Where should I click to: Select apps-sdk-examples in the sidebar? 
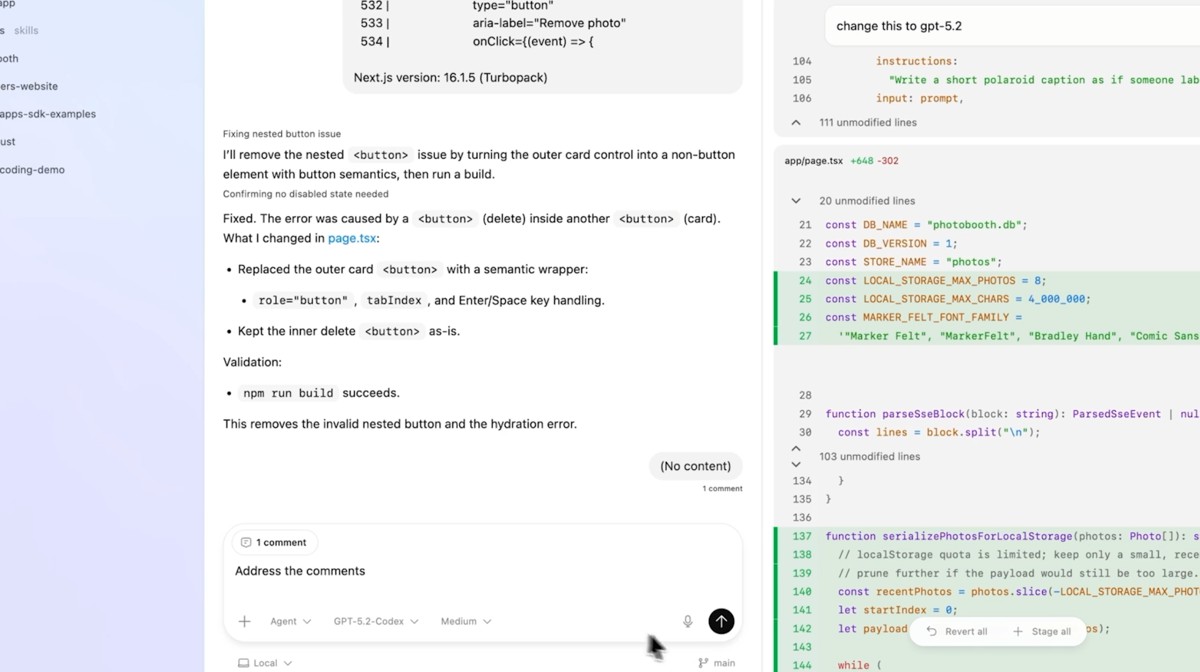point(47,114)
